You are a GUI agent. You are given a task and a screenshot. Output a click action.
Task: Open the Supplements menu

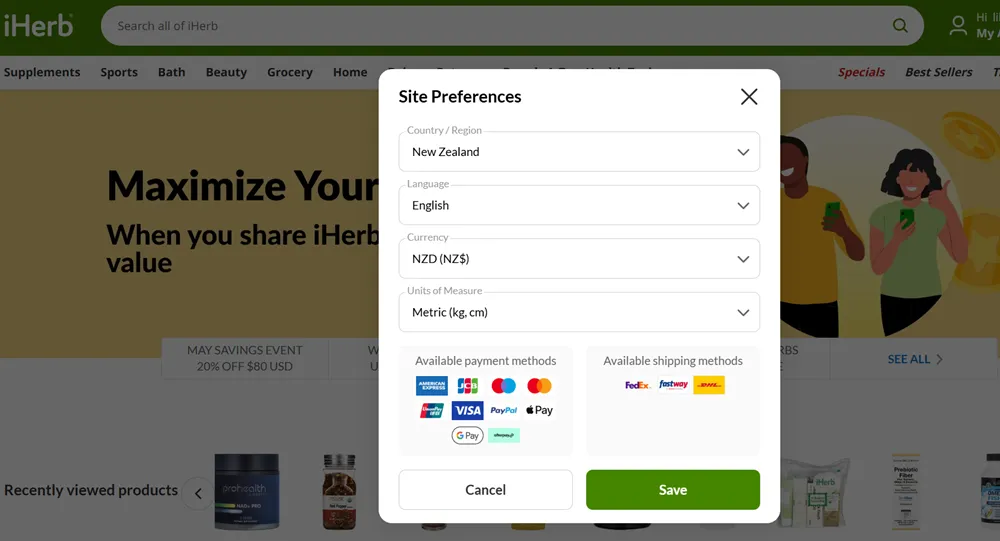(42, 72)
